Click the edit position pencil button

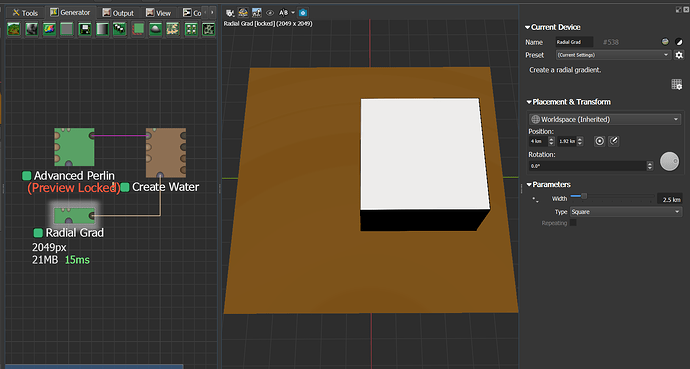pyautogui.click(x=613, y=141)
